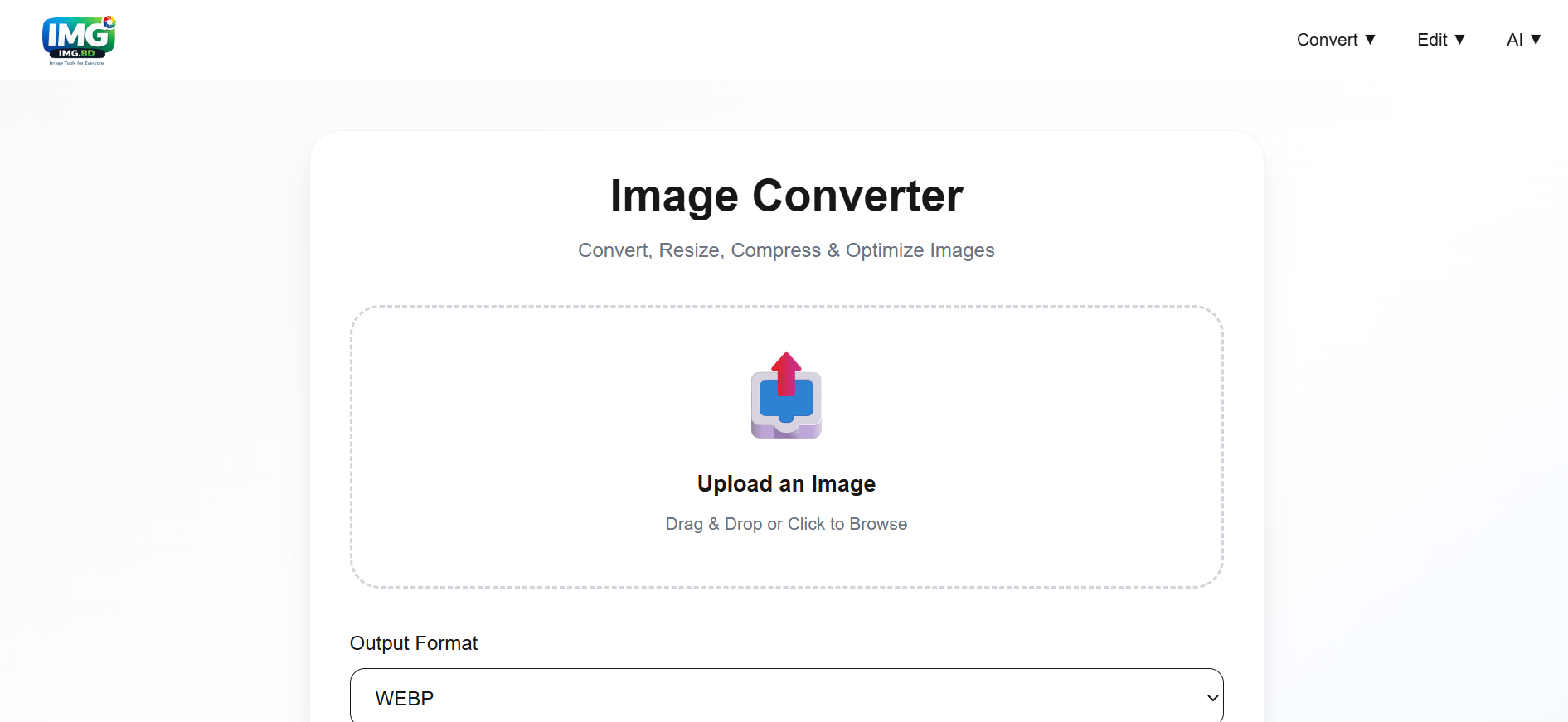The image size is (1568, 722).
Task: Click the Upload an Image heading
Action: [x=786, y=484]
